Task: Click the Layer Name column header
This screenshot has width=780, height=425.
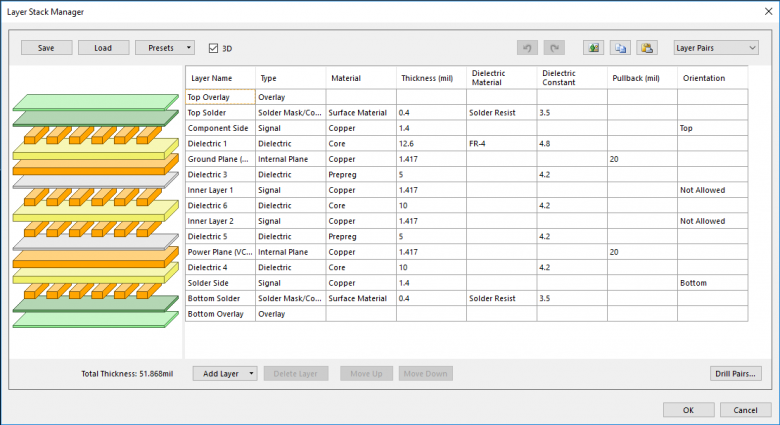Action: (x=220, y=78)
